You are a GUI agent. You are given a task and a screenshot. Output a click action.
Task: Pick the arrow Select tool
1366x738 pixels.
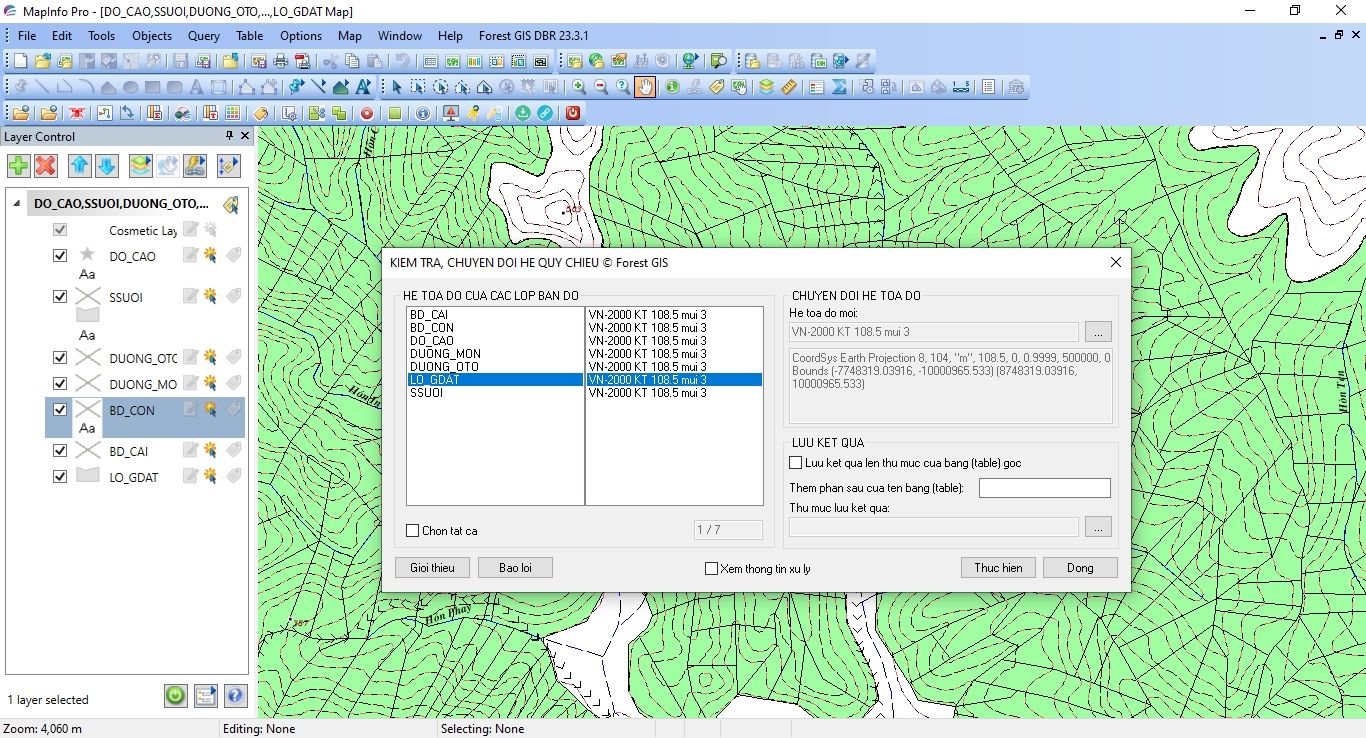(396, 87)
